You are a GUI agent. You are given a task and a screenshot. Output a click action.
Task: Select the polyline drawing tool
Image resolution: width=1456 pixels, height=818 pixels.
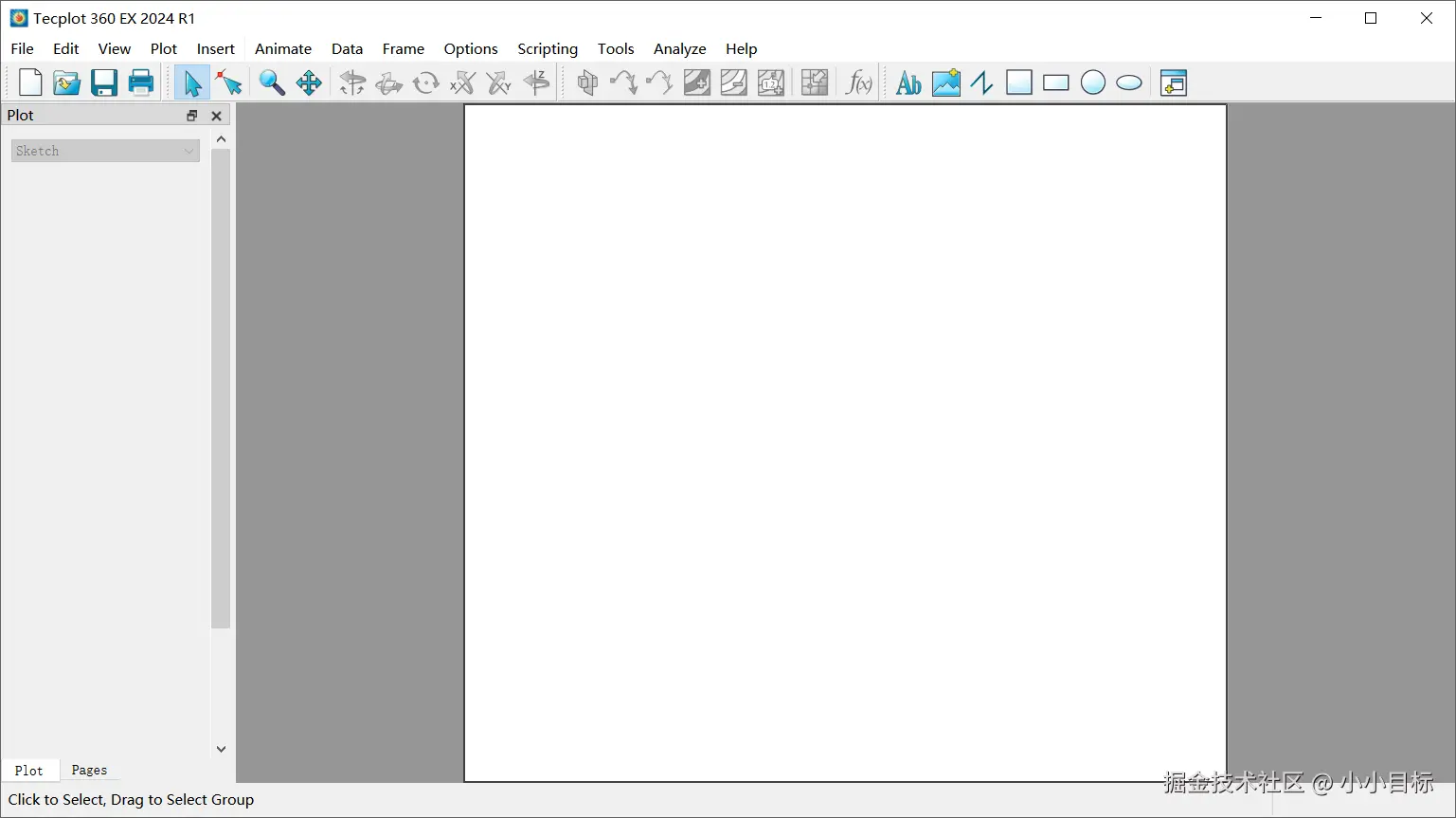[982, 83]
